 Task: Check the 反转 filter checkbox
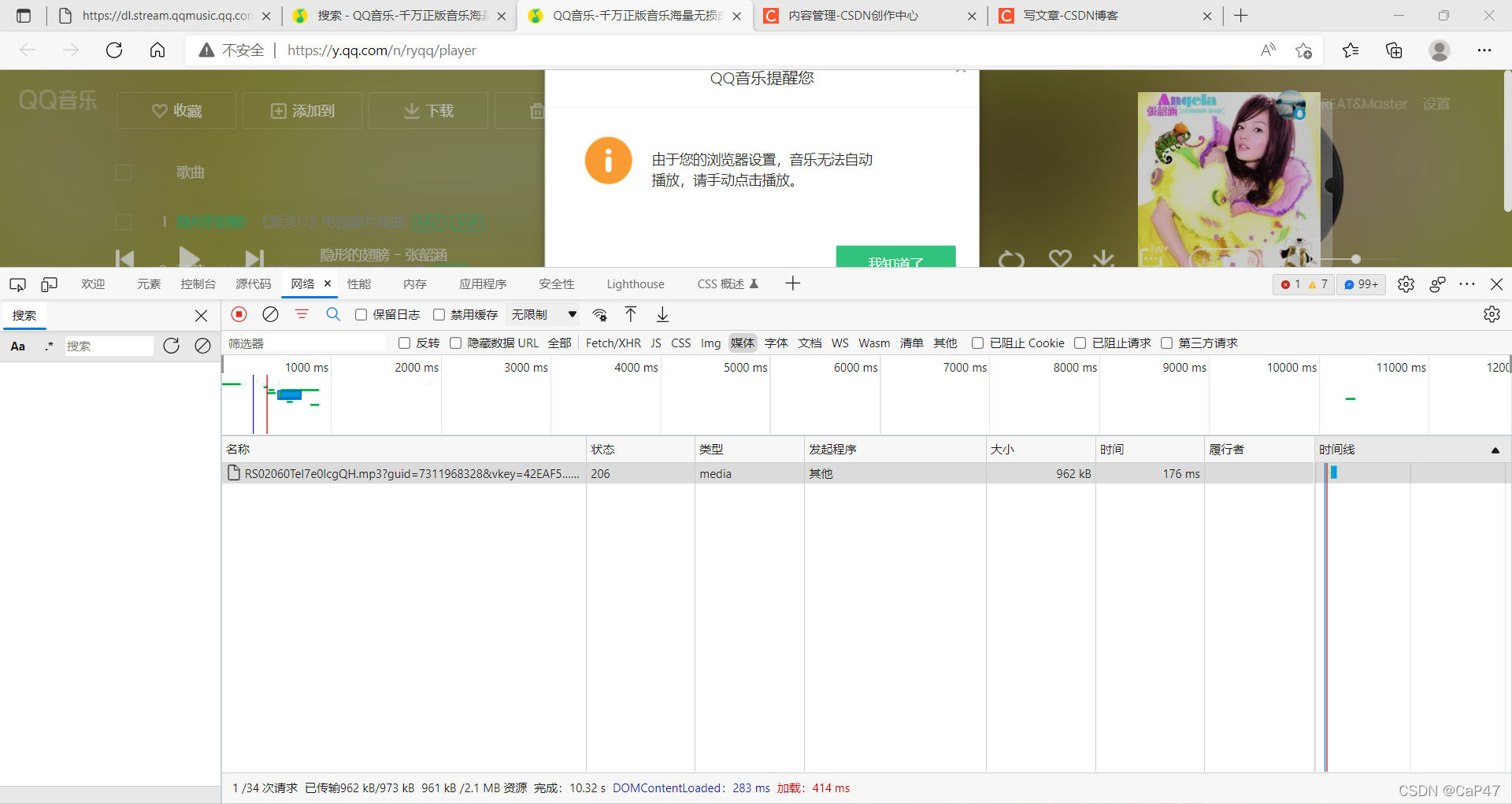coord(404,343)
